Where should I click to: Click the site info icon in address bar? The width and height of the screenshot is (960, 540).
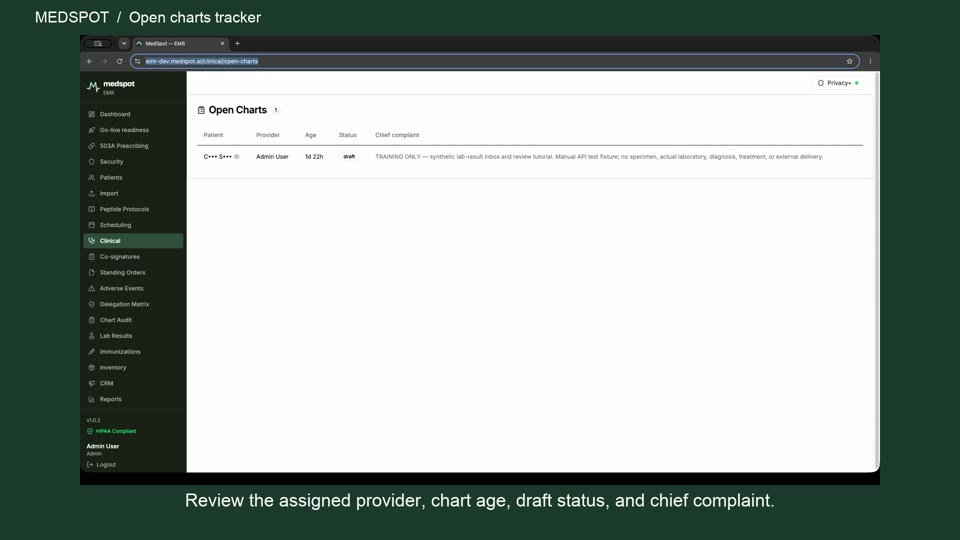pos(137,61)
